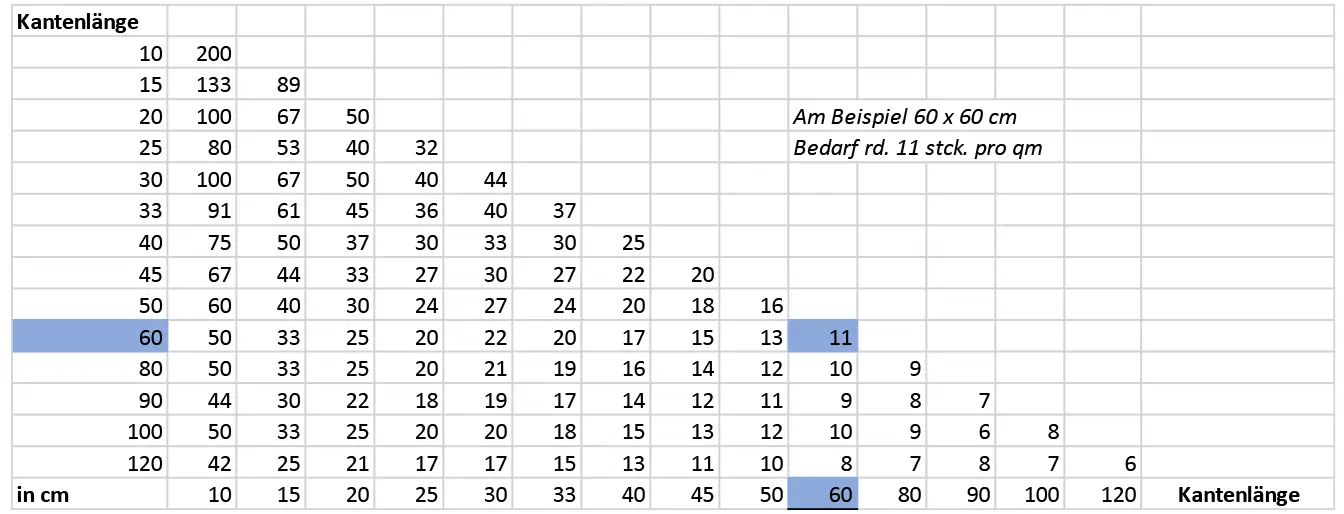This screenshot has width=1344, height=514.
Task: Select the bottom-right 'Kantenlänge' cell
Action: tap(1240, 494)
